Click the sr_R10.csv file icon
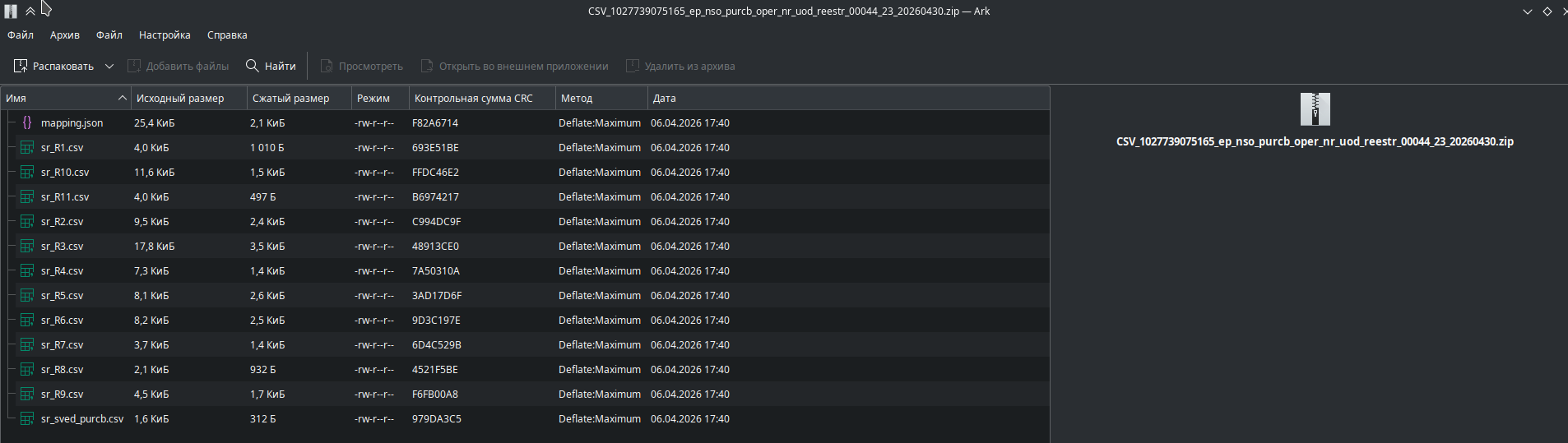Image resolution: width=1568 pixels, height=443 pixels. (27, 173)
